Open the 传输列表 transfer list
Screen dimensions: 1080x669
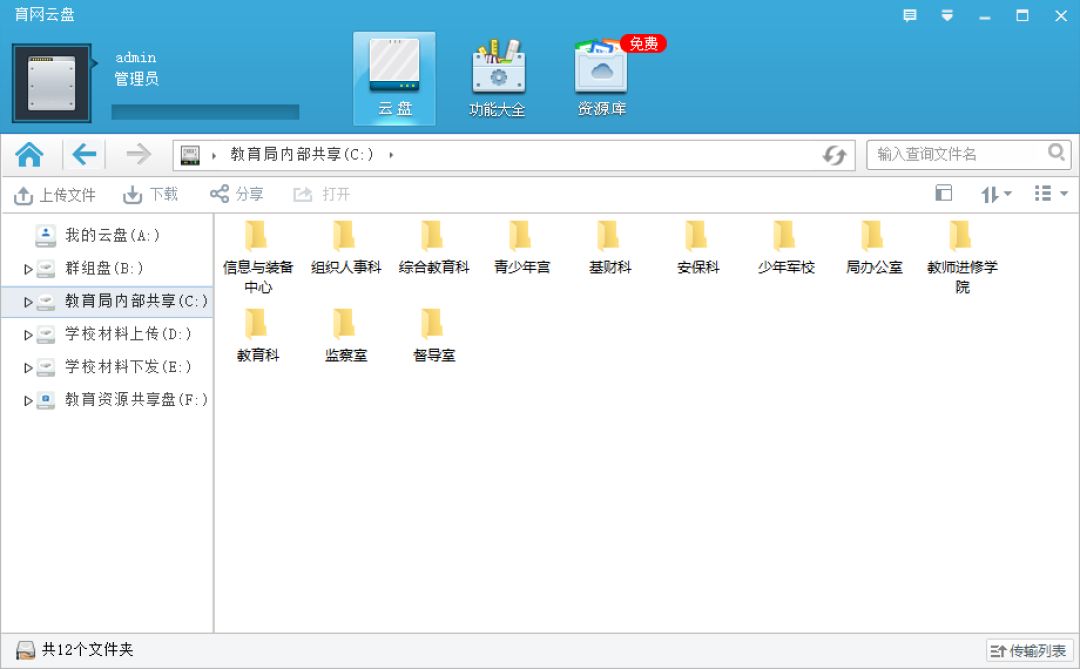click(1029, 650)
